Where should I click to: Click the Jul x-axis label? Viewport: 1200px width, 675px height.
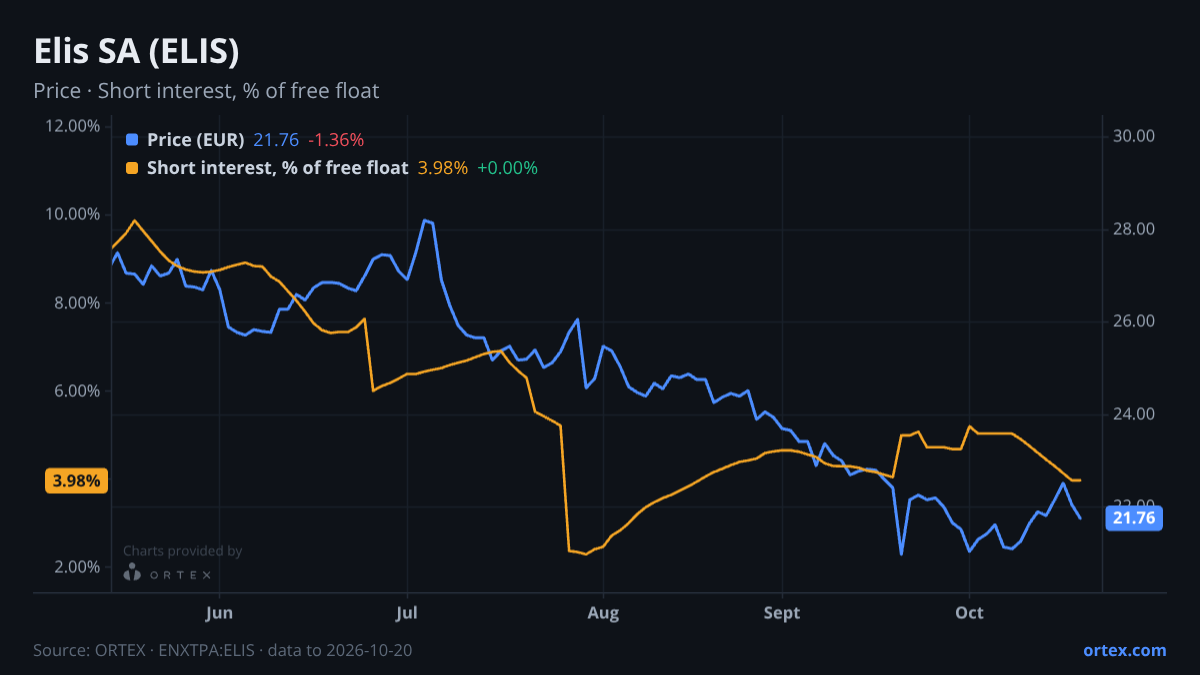407,613
